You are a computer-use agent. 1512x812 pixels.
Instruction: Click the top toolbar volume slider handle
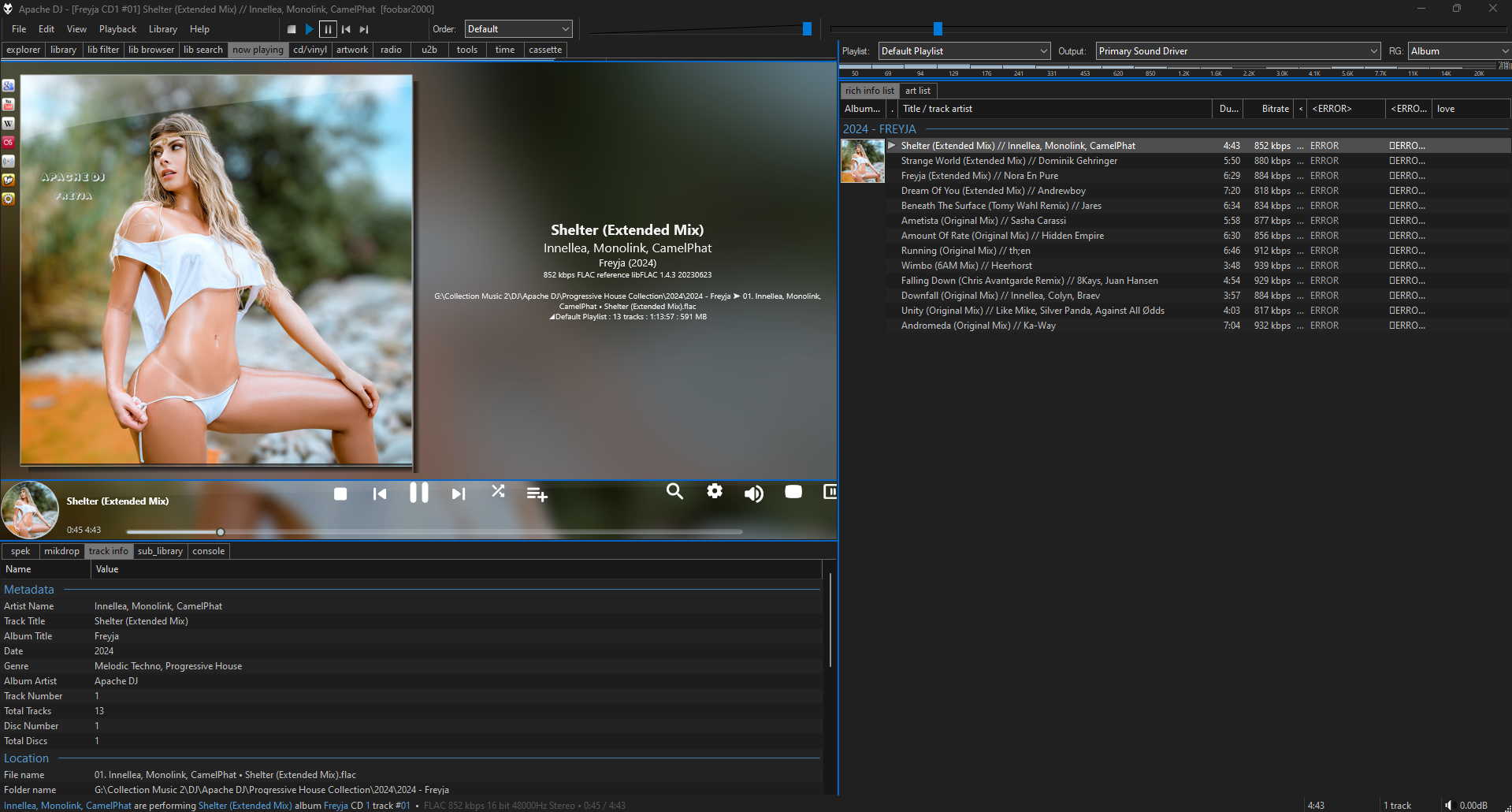tap(807, 29)
